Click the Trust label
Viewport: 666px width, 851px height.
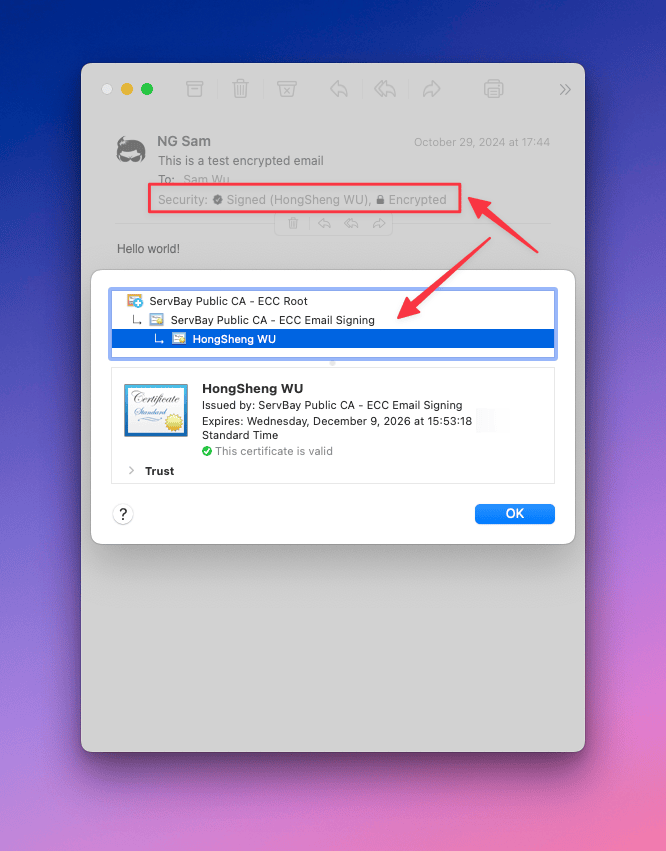[160, 471]
